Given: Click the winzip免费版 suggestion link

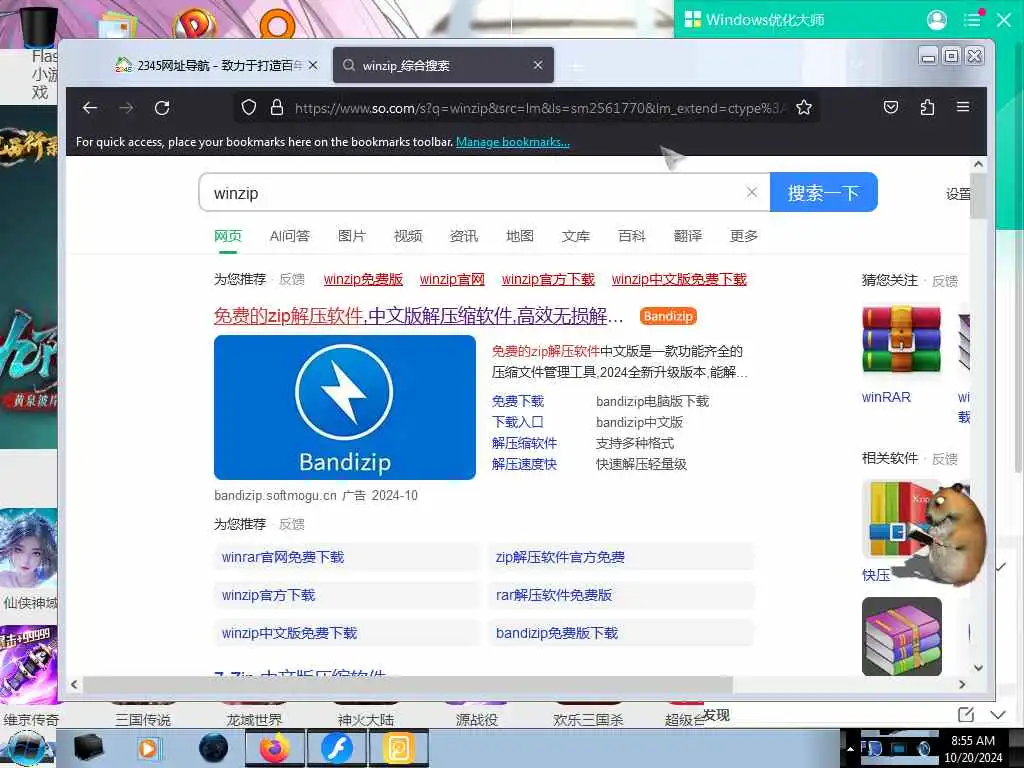Looking at the screenshot, I should 363,280.
